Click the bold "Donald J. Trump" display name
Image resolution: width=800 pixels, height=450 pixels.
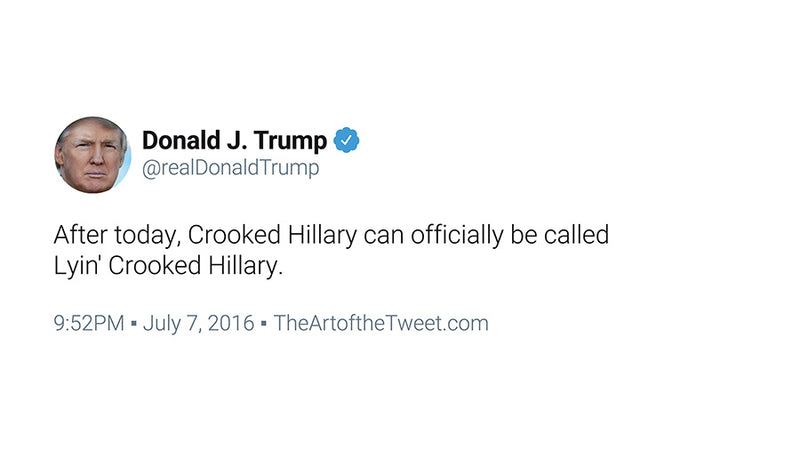[x=234, y=141]
